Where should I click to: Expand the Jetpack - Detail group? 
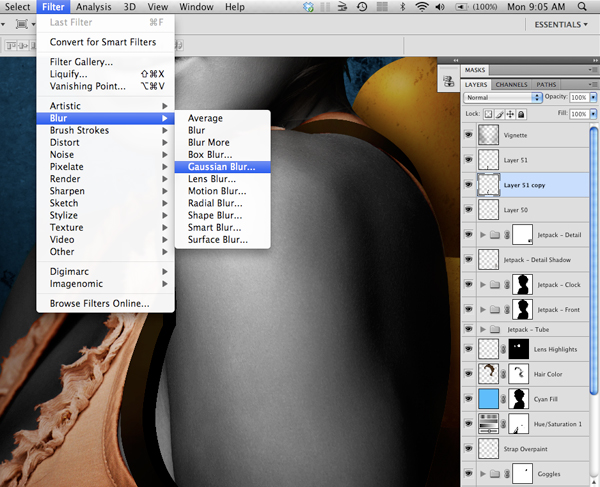[483, 235]
